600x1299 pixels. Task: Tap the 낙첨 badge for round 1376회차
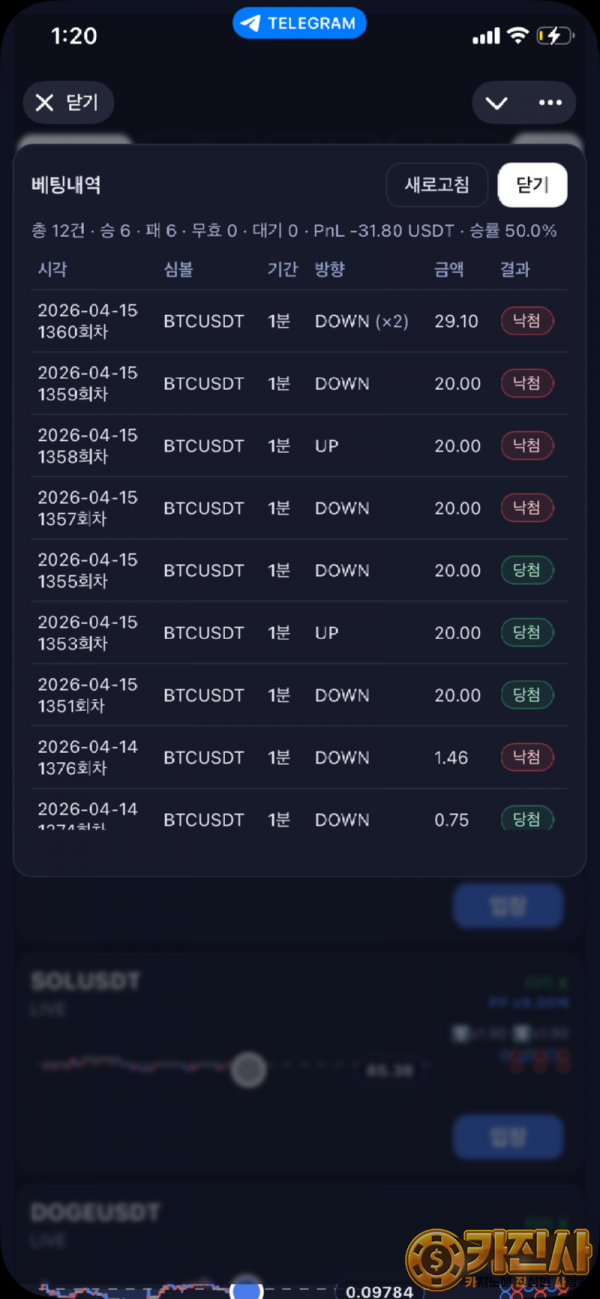[x=527, y=758]
